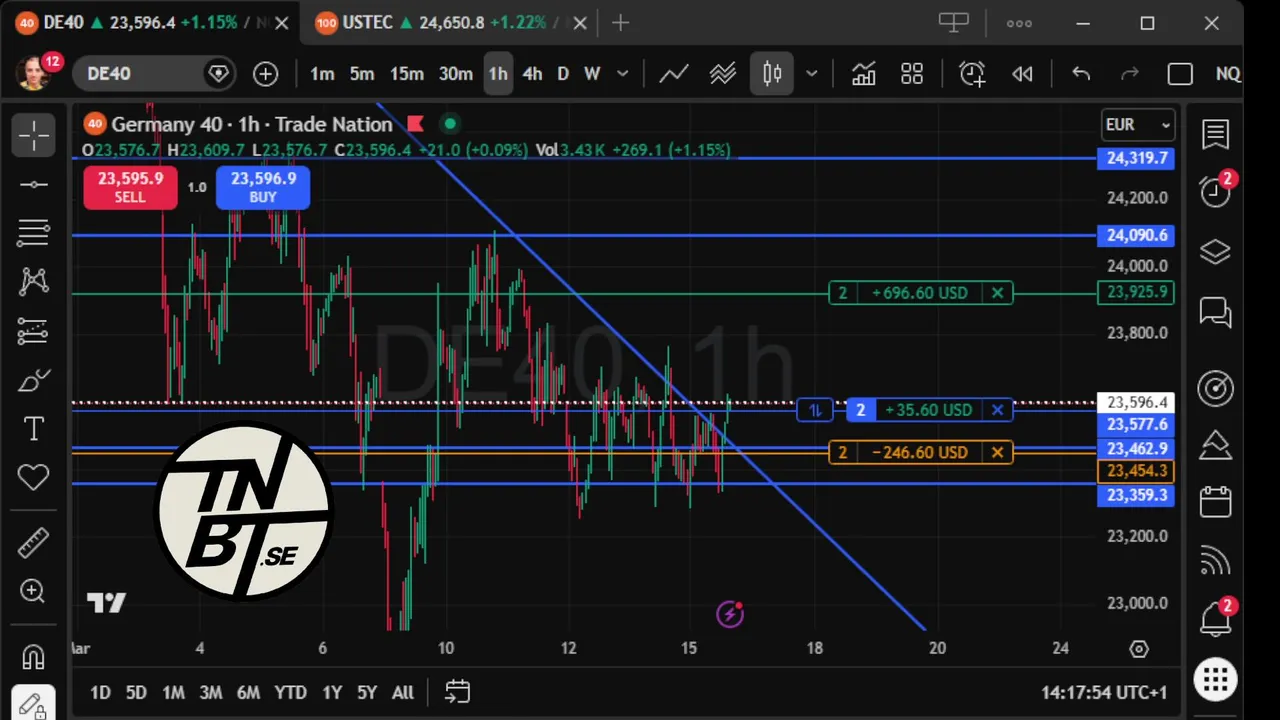Open the user profile avatar menu

pos(33,73)
